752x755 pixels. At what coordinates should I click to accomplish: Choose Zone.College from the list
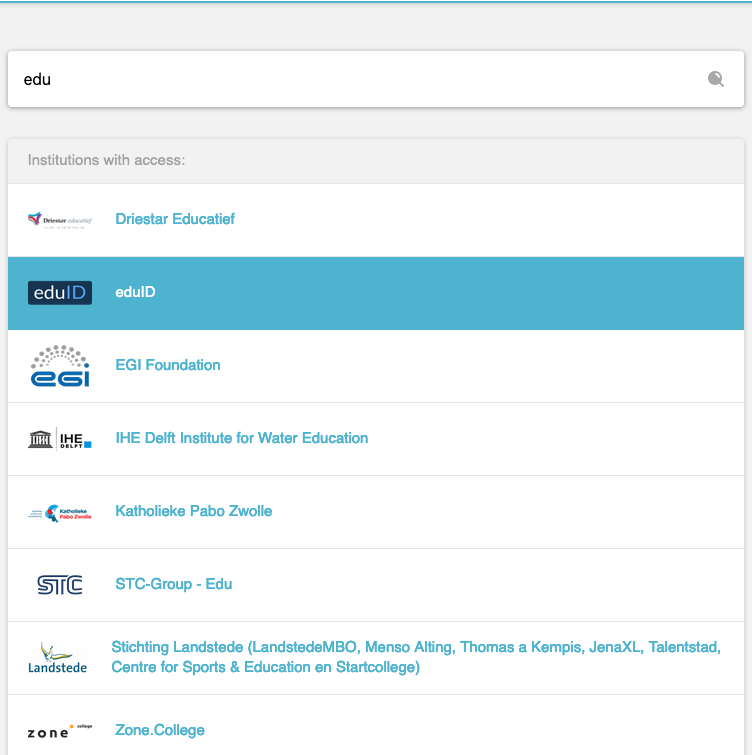point(159,730)
